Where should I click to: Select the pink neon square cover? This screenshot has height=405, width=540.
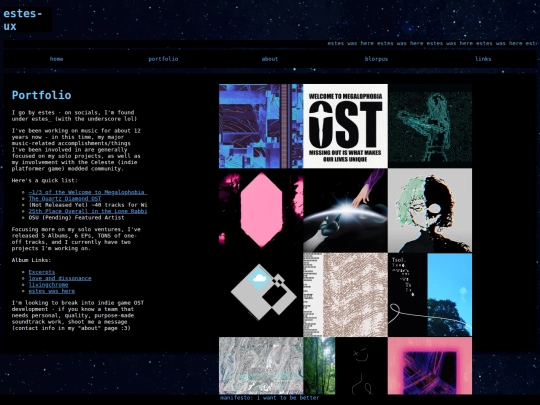[x=430, y=366]
